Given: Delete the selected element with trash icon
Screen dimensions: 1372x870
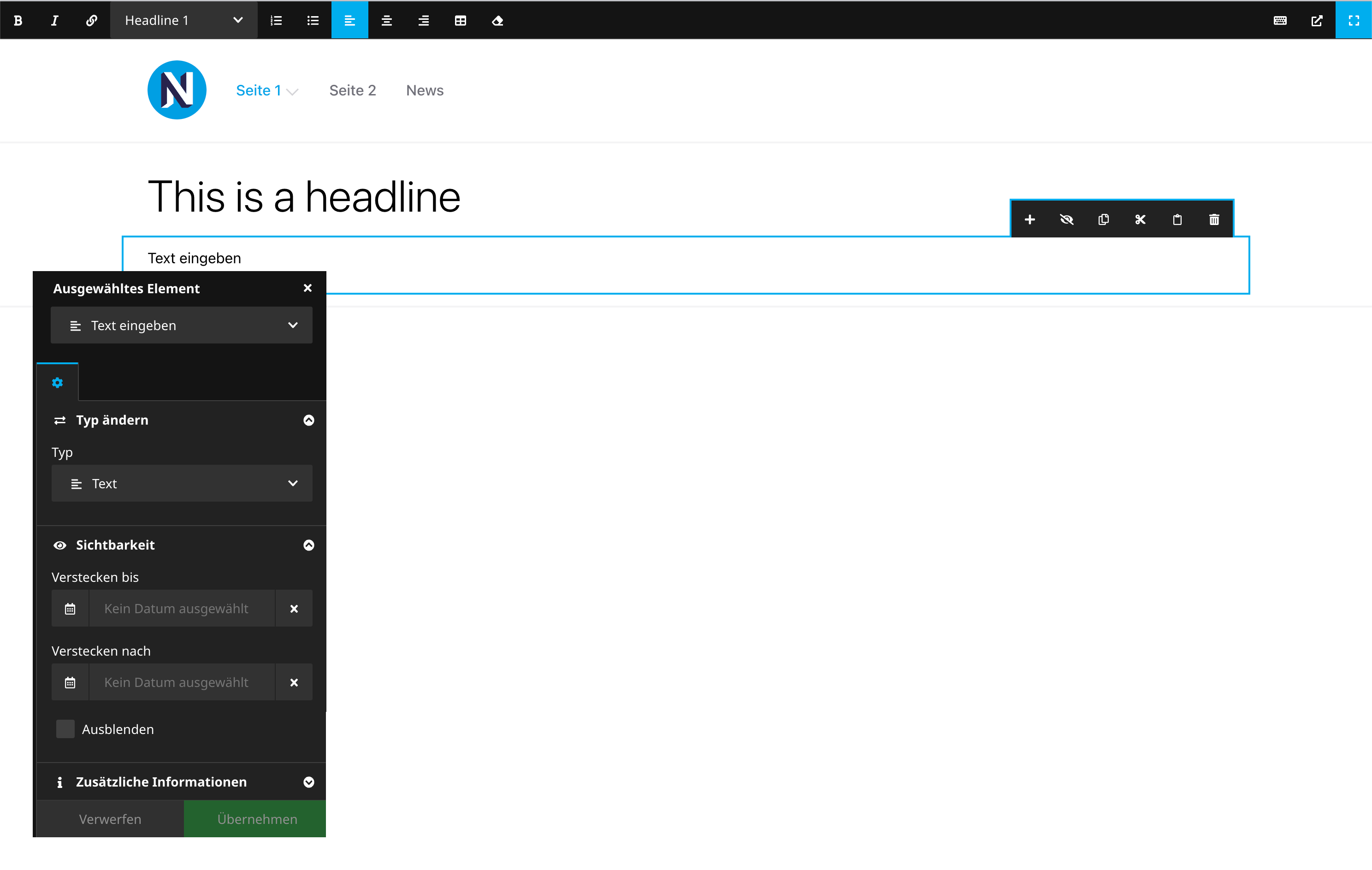Looking at the screenshot, I should pos(1214,219).
